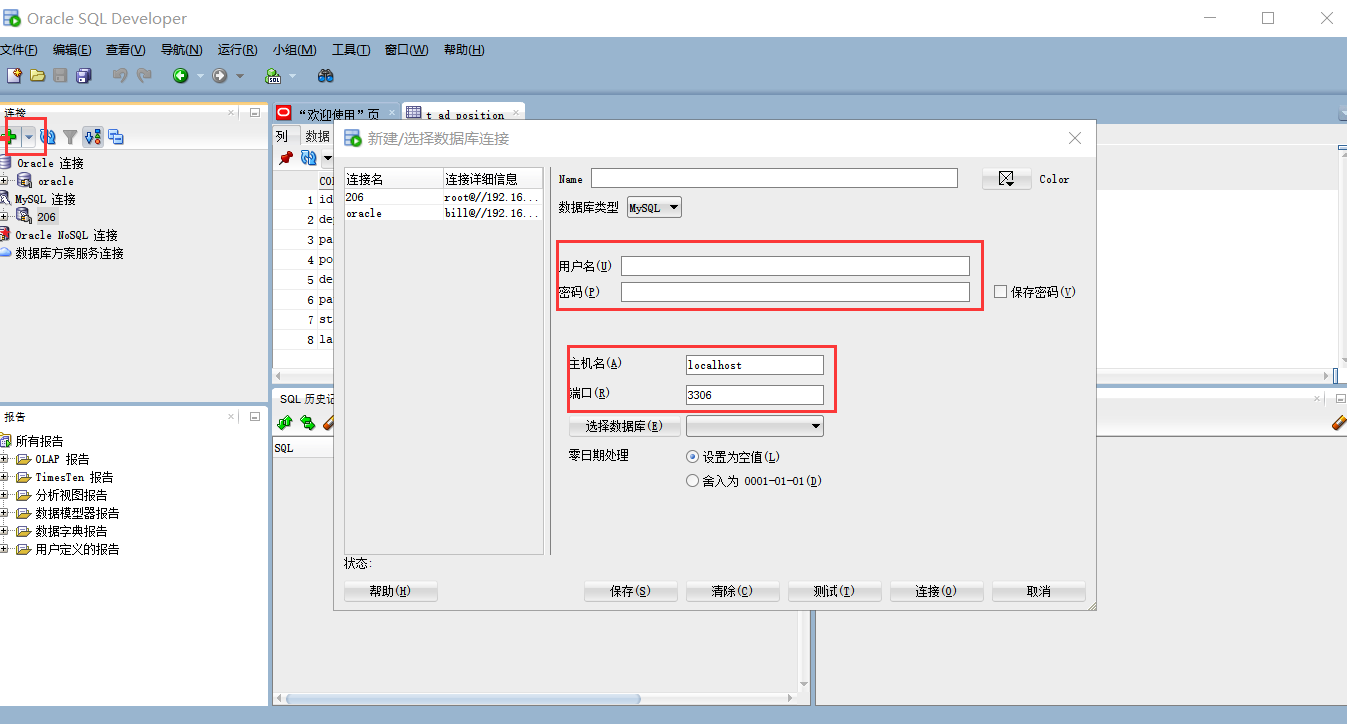Click the green plus New Connection icon
This screenshot has width=1347, height=724.
[10, 137]
